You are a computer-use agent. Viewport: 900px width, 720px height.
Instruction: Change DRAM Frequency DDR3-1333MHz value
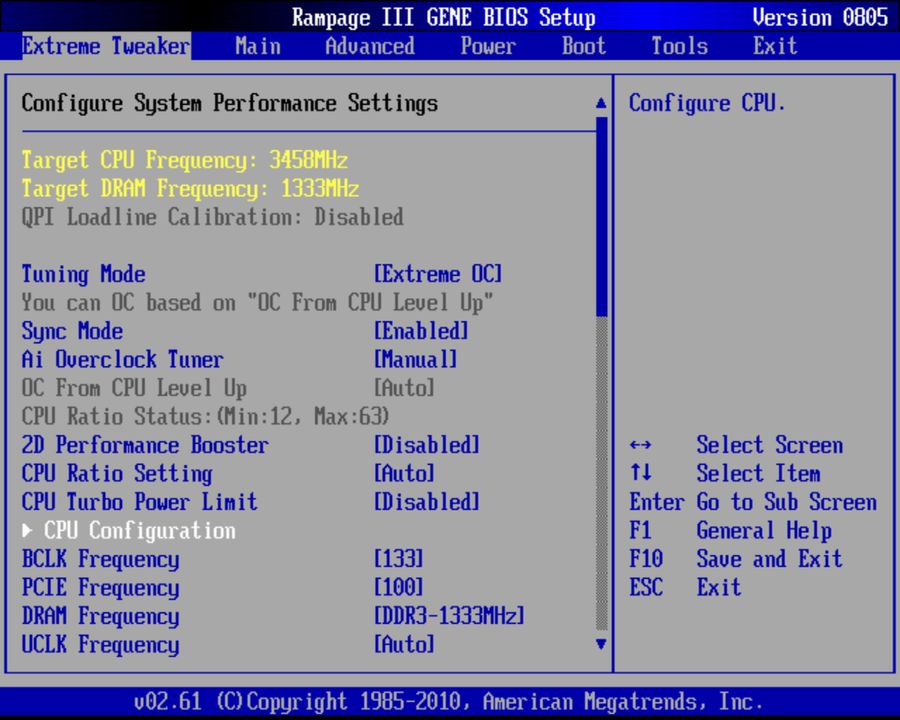449,616
